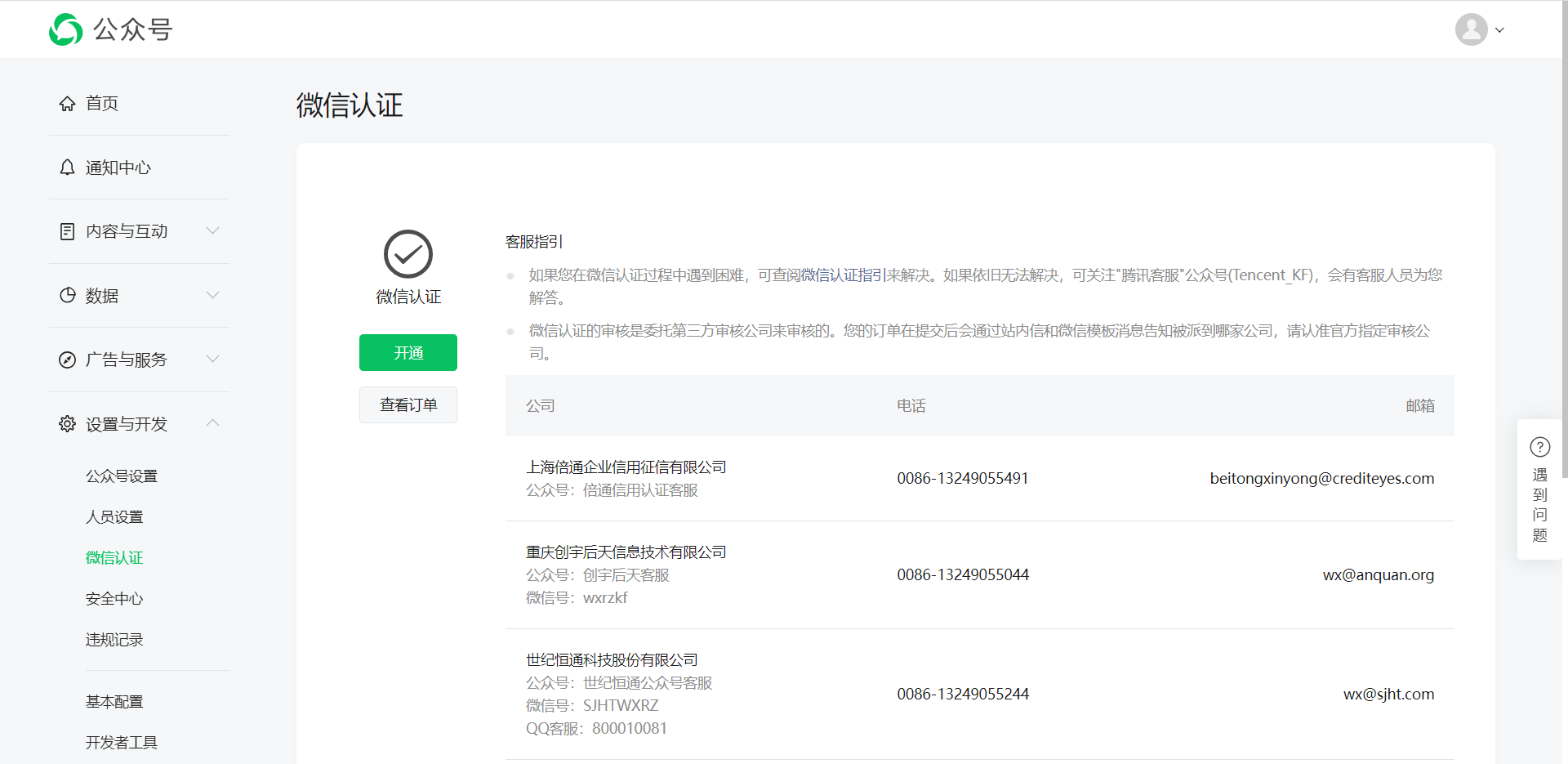Expand the account dropdown arrow beside avatar
This screenshot has height=764, width=1568.
(1499, 30)
